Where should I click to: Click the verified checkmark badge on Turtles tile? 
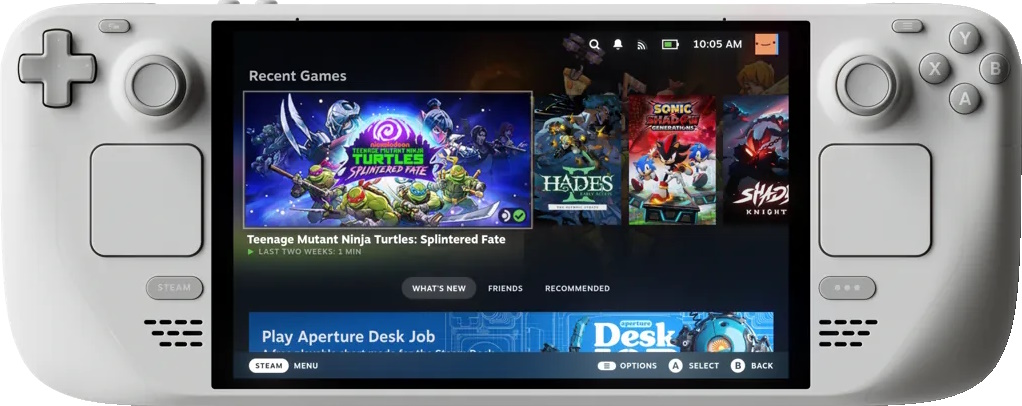[x=519, y=216]
